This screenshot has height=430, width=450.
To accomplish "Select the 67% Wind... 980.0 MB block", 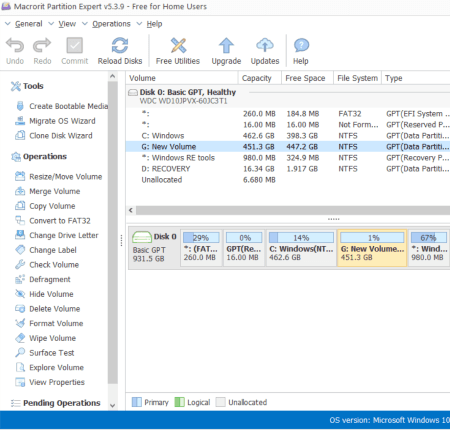I will pyautogui.click(x=429, y=248).
